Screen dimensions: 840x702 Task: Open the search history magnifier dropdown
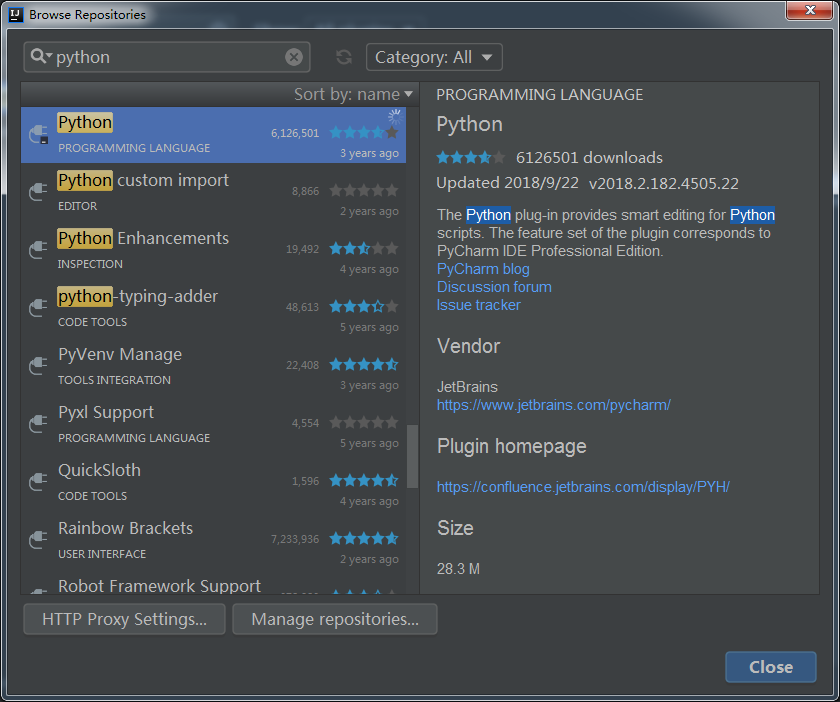(41, 56)
